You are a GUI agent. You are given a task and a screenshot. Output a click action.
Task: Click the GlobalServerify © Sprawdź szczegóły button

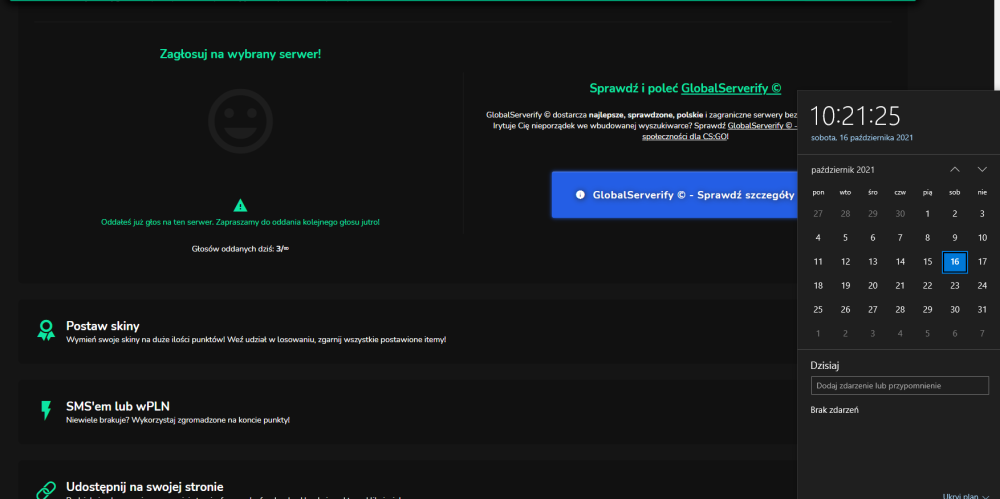674,195
